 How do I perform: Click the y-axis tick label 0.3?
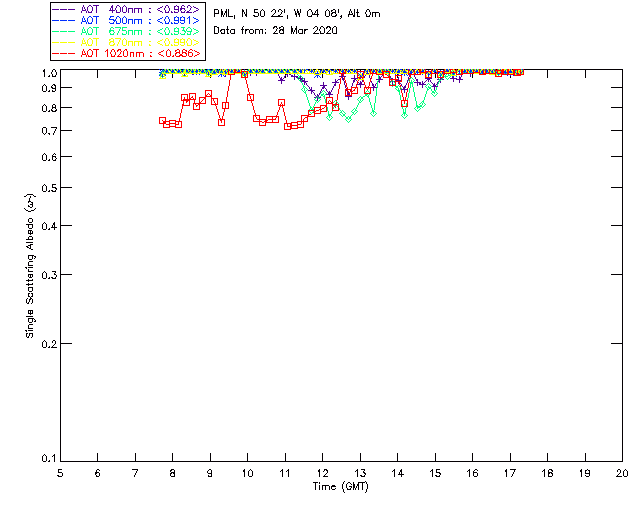point(49,275)
